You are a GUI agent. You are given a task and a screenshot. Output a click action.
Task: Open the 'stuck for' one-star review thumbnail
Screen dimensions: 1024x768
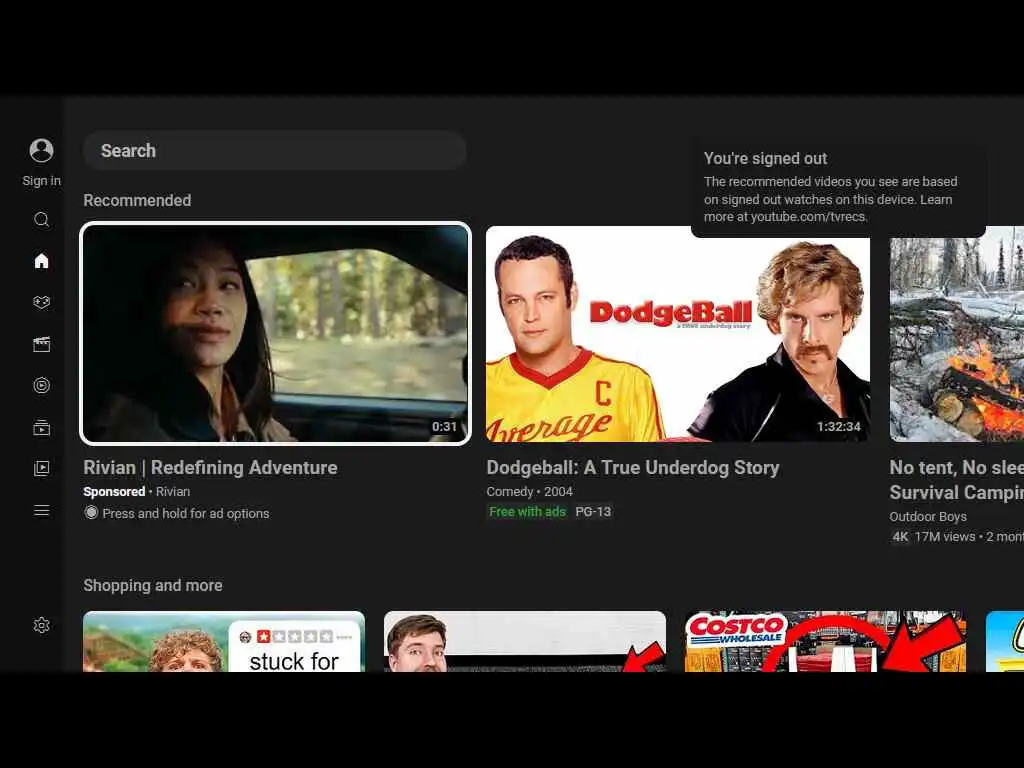pyautogui.click(x=224, y=641)
